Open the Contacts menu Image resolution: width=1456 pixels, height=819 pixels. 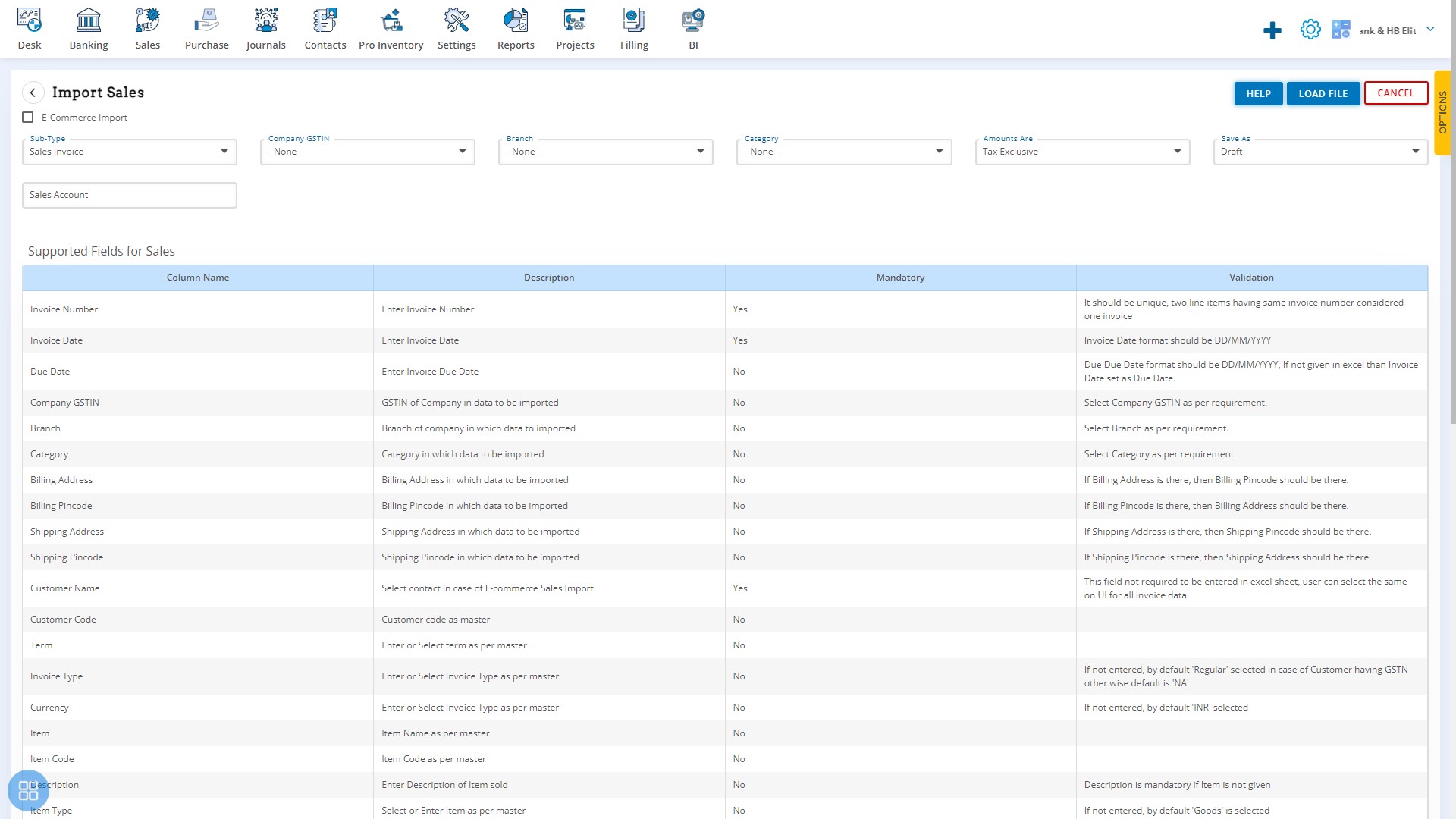click(x=325, y=28)
